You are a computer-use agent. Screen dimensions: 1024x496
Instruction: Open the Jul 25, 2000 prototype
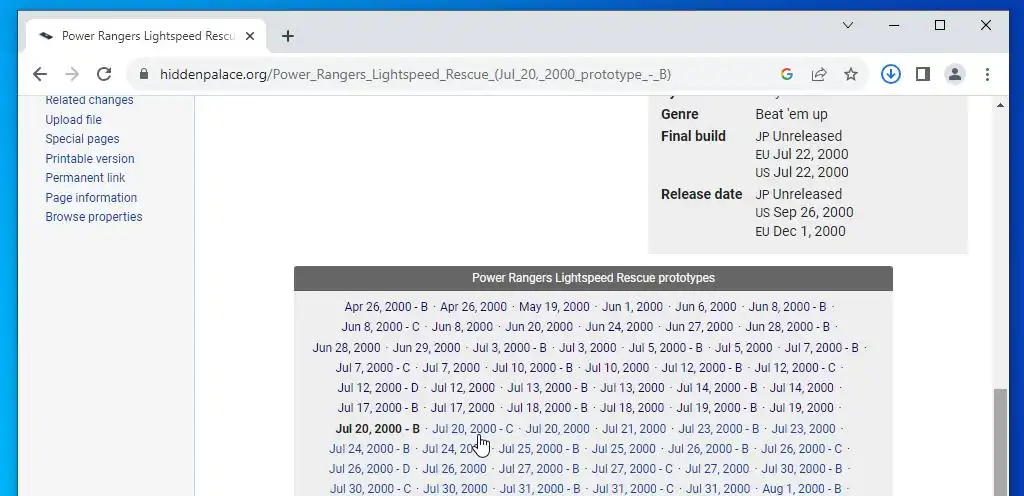tap(623, 449)
